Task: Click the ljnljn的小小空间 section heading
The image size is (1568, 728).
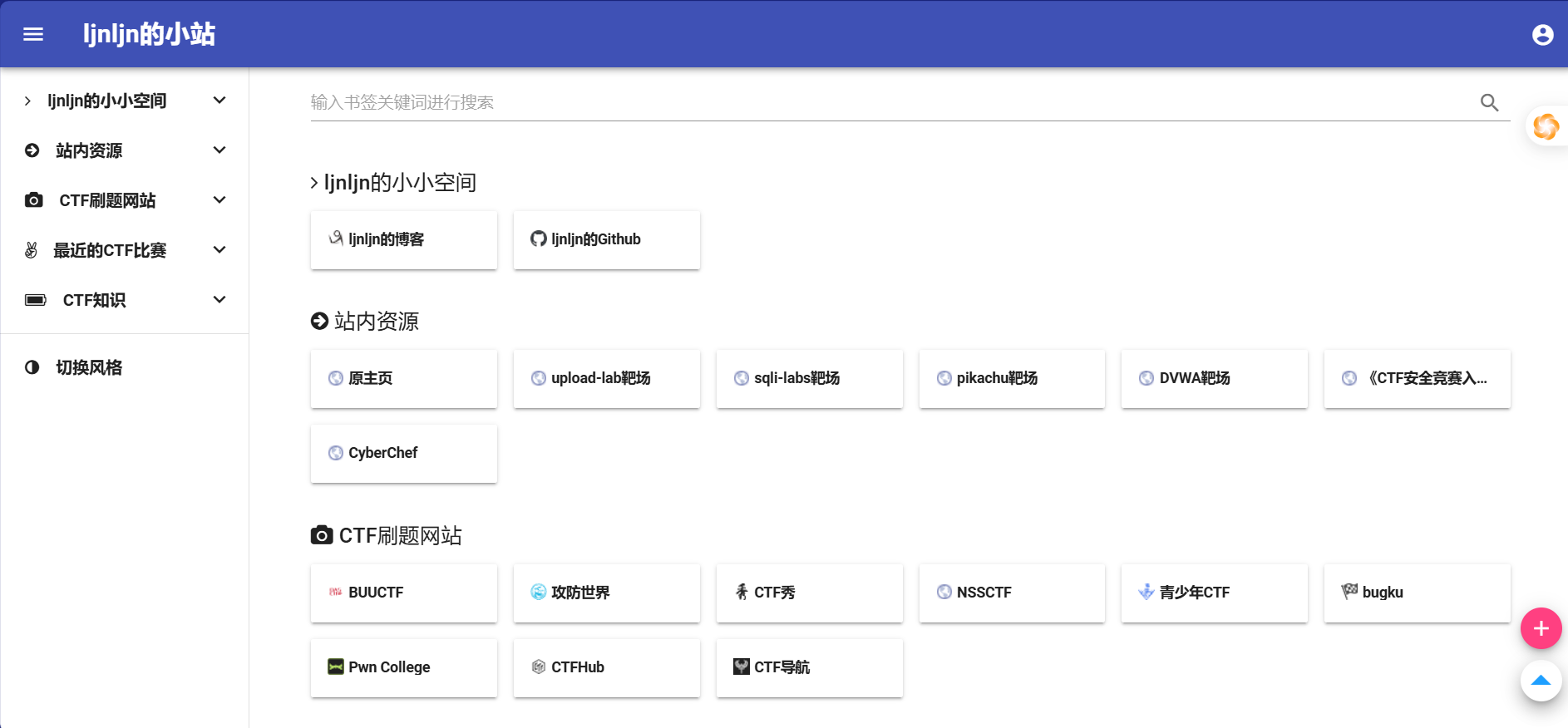Action: 393,183
